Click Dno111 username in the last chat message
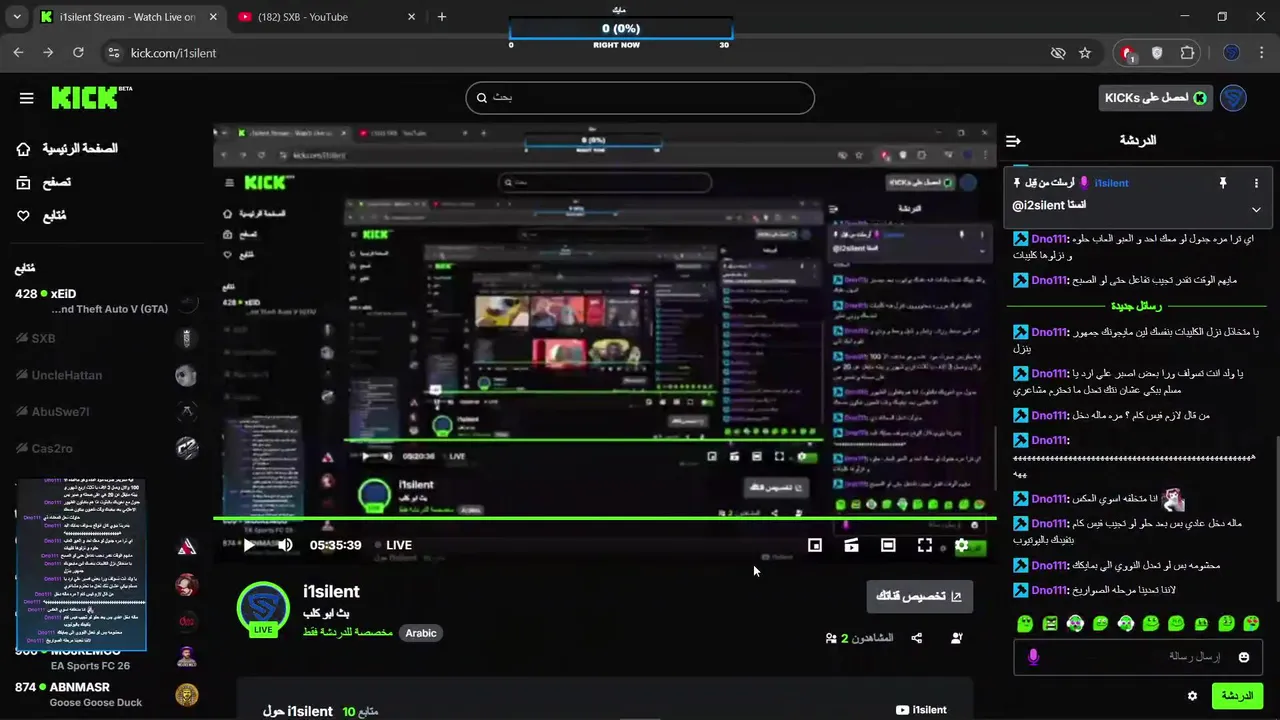Screen dimensions: 1280x720 pos(1050,590)
